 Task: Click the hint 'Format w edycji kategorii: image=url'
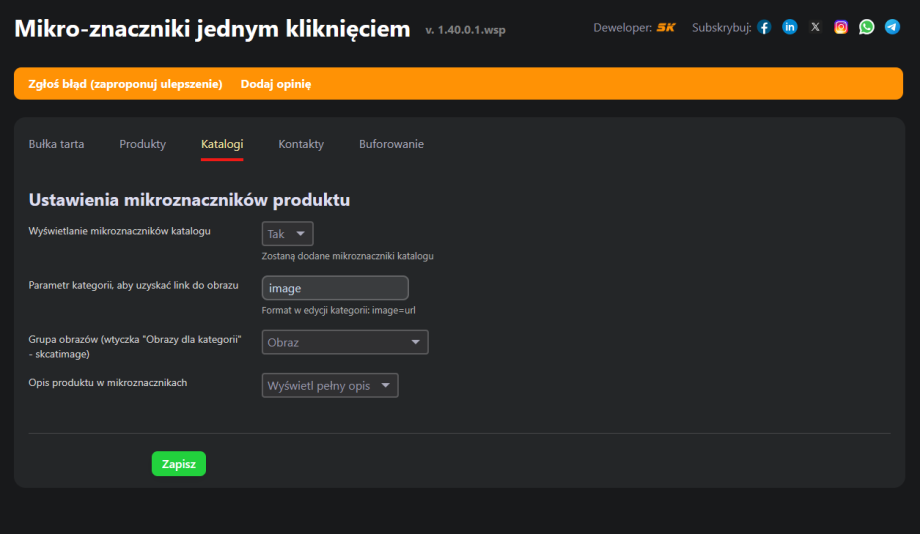click(339, 310)
